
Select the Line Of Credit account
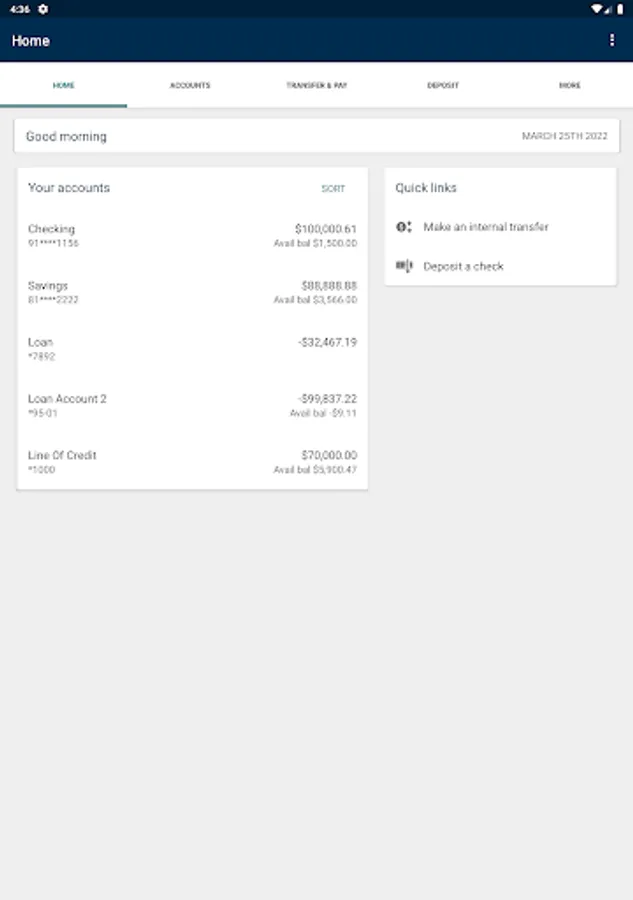192,462
